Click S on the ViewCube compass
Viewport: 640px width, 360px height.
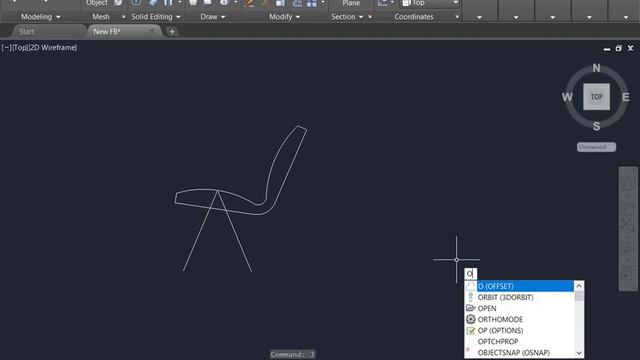(596, 126)
